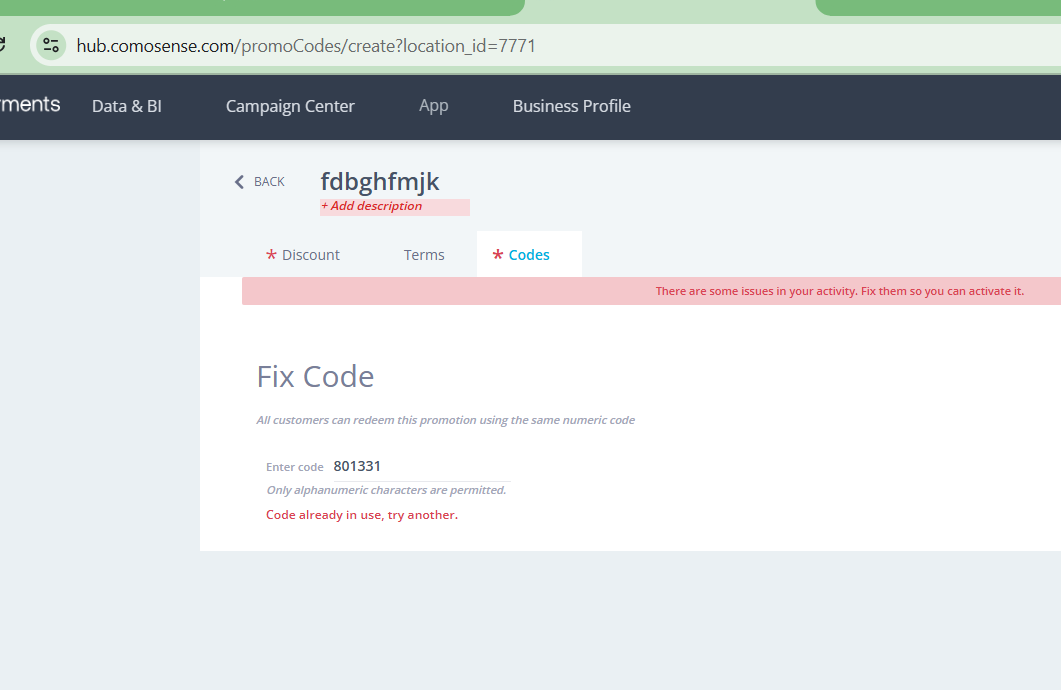1061x690 pixels.
Task: Click the site information icon in address bar
Action: pyautogui.click(x=51, y=46)
